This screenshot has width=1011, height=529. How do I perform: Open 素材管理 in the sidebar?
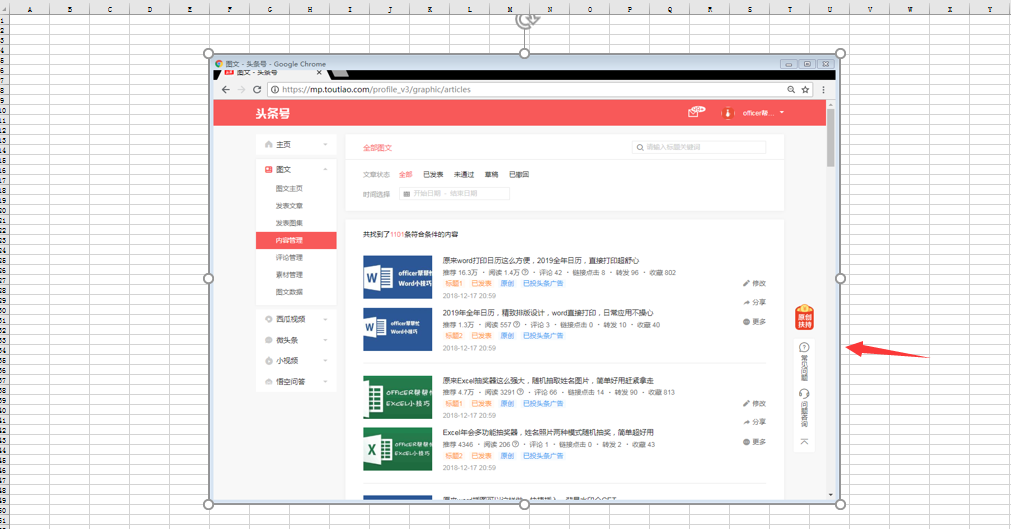point(289,275)
